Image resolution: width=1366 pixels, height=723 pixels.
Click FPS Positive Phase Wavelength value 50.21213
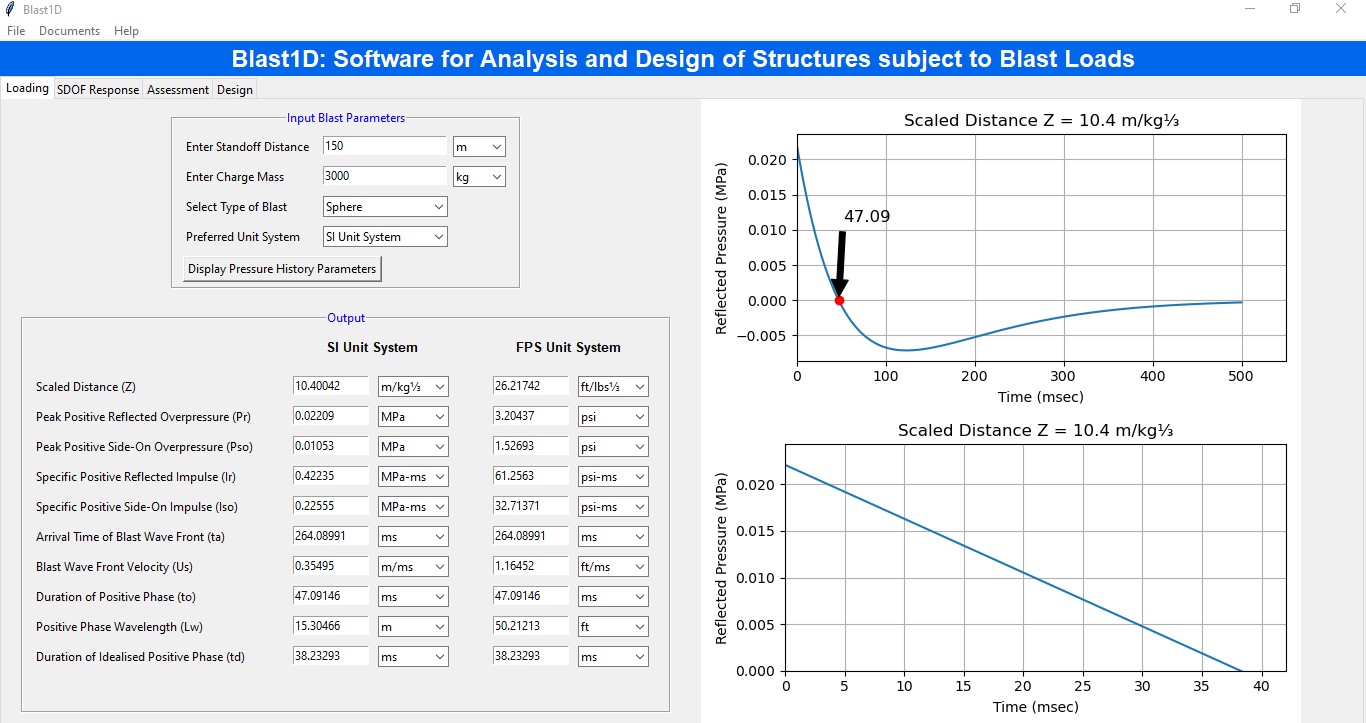[x=530, y=626]
